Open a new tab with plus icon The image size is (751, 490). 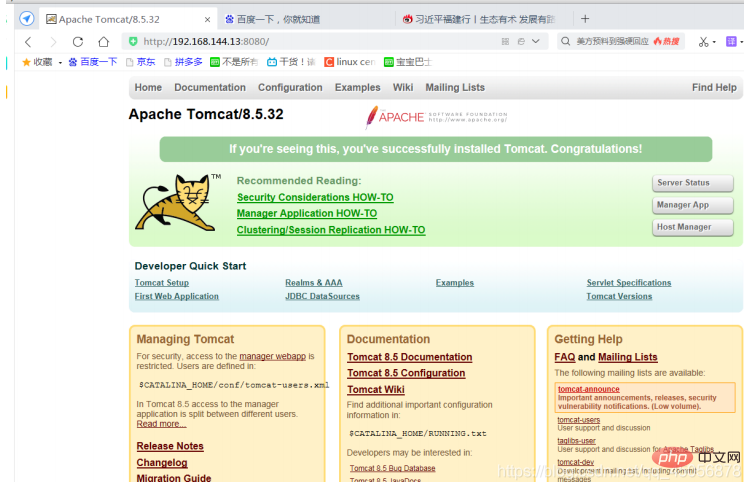click(585, 19)
